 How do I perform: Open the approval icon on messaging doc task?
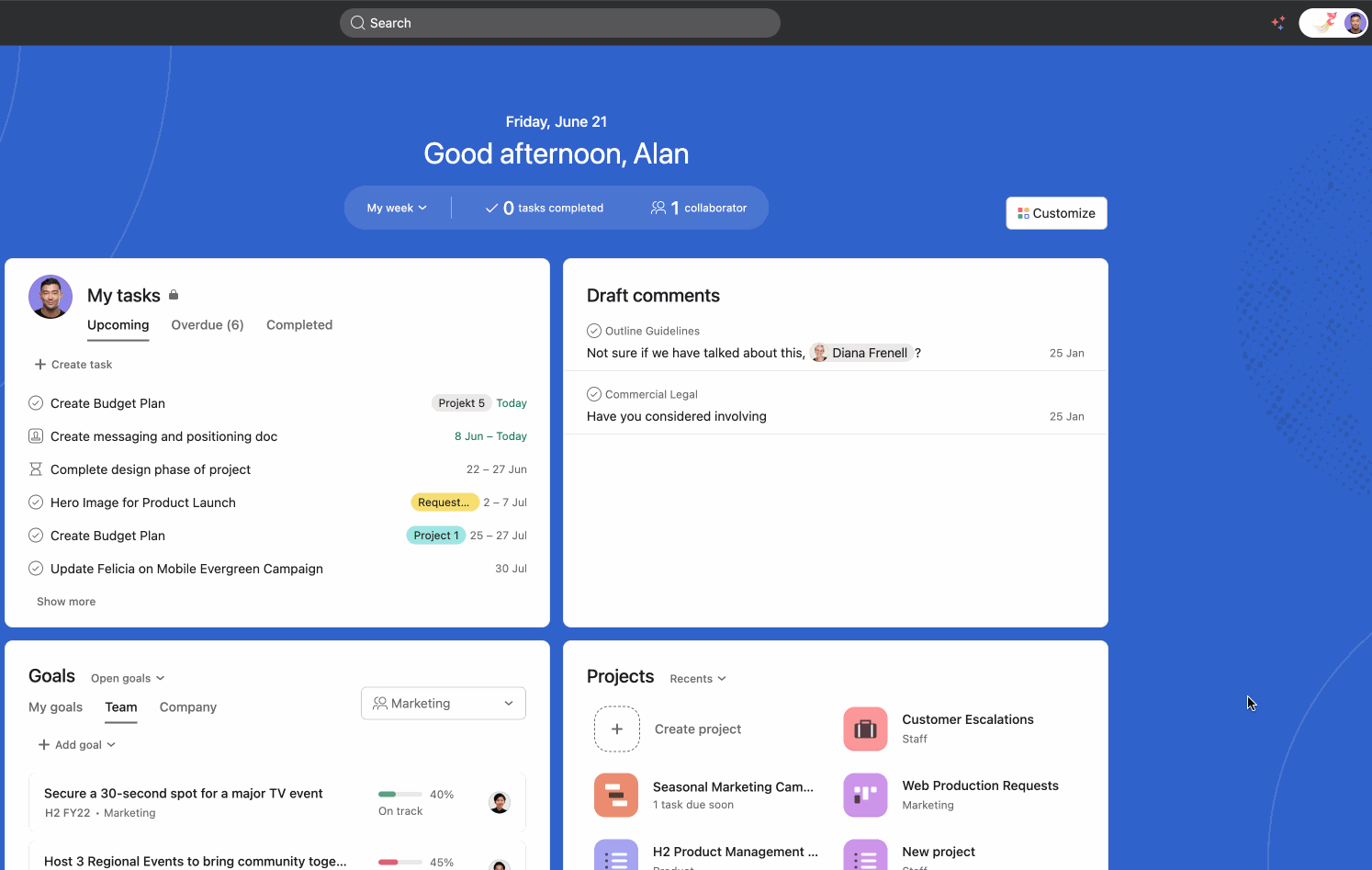36,436
